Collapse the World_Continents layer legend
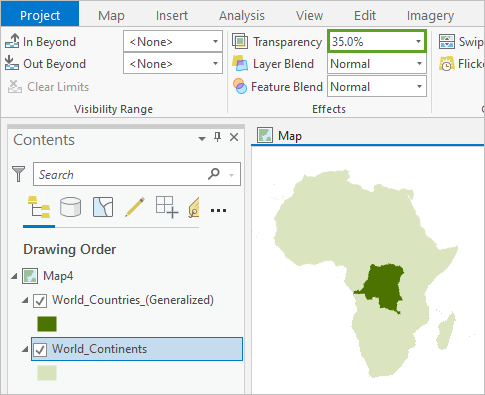Screen dimensions: 485x395 (25, 349)
